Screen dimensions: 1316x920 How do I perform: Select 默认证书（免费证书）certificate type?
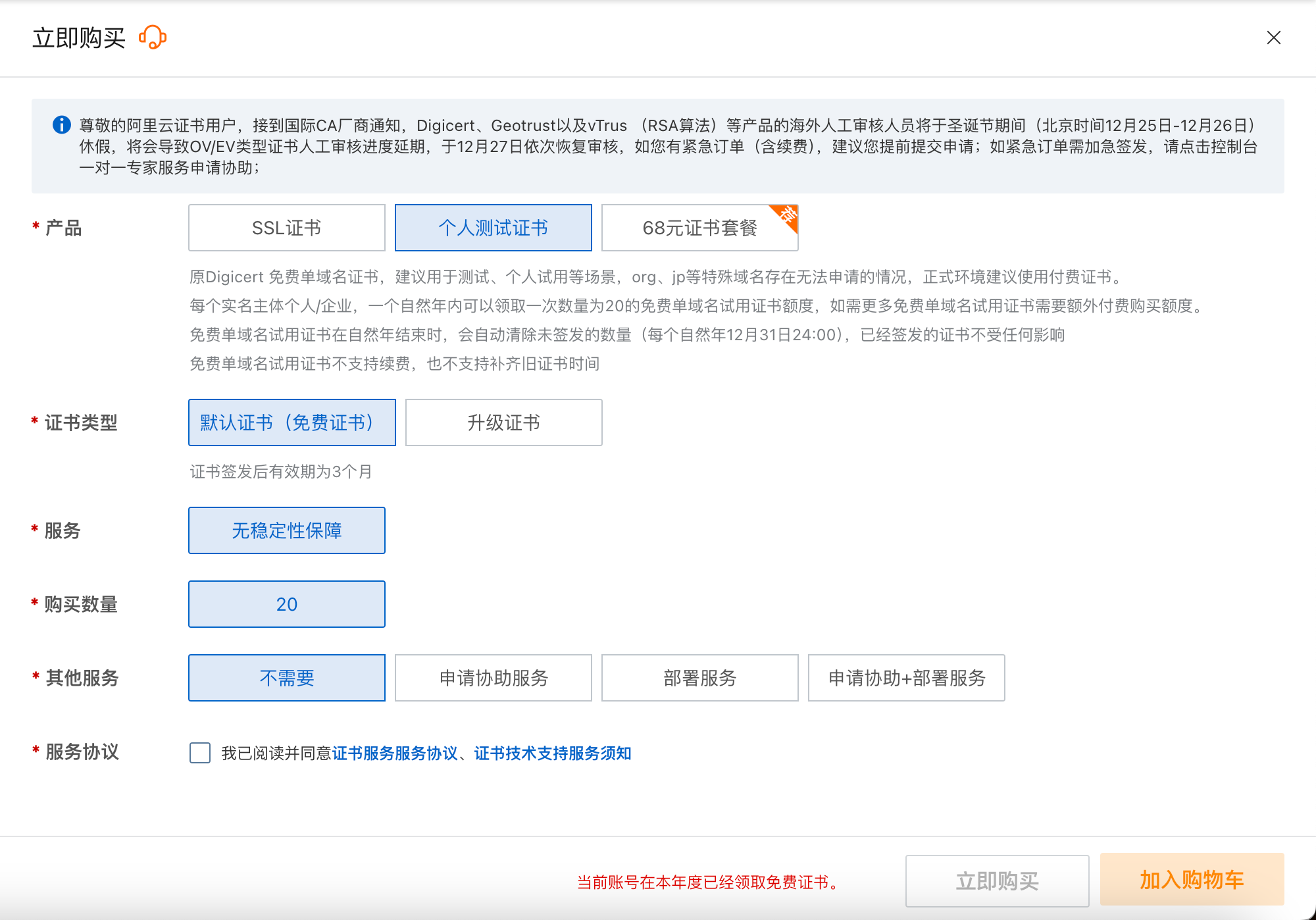pyautogui.click(x=291, y=422)
